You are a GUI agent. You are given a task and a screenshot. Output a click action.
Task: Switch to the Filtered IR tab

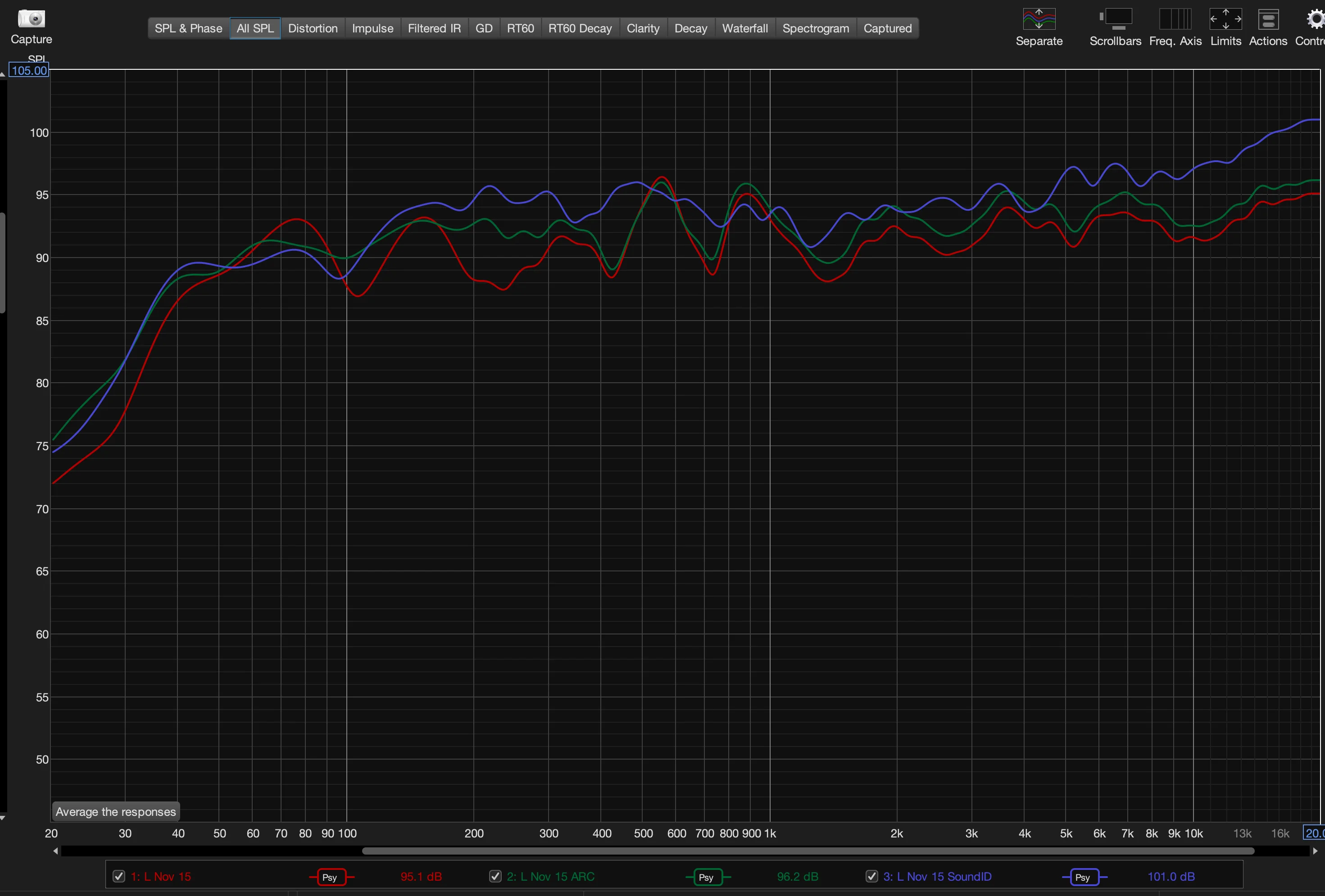[434, 28]
